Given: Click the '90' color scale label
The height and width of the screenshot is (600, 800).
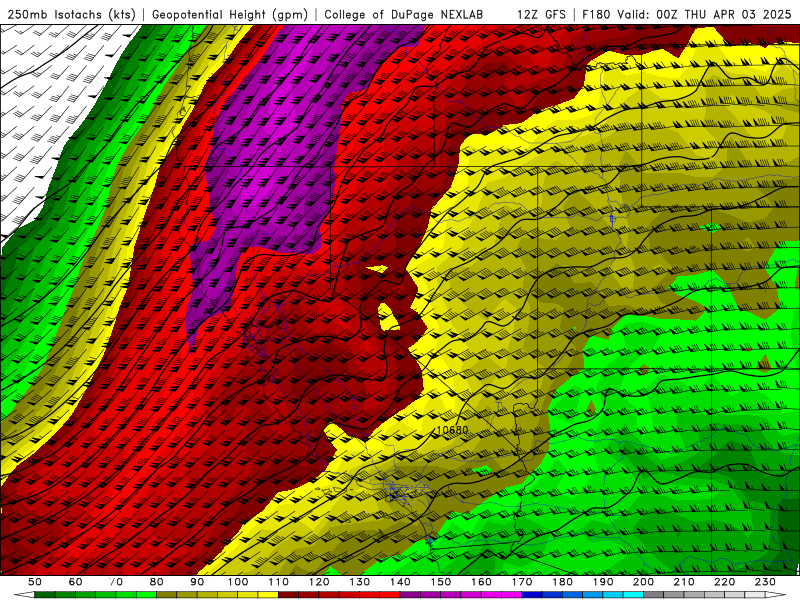Looking at the screenshot, I should point(197,582).
